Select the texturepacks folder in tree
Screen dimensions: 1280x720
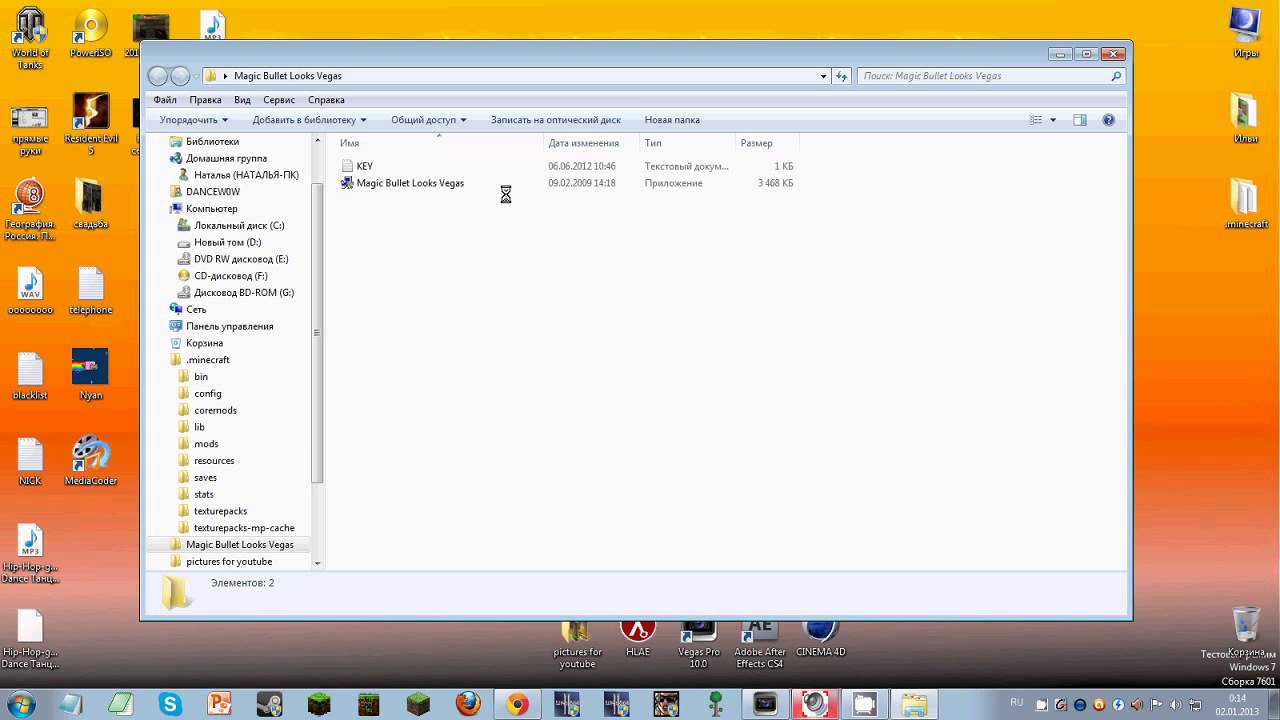click(220, 511)
